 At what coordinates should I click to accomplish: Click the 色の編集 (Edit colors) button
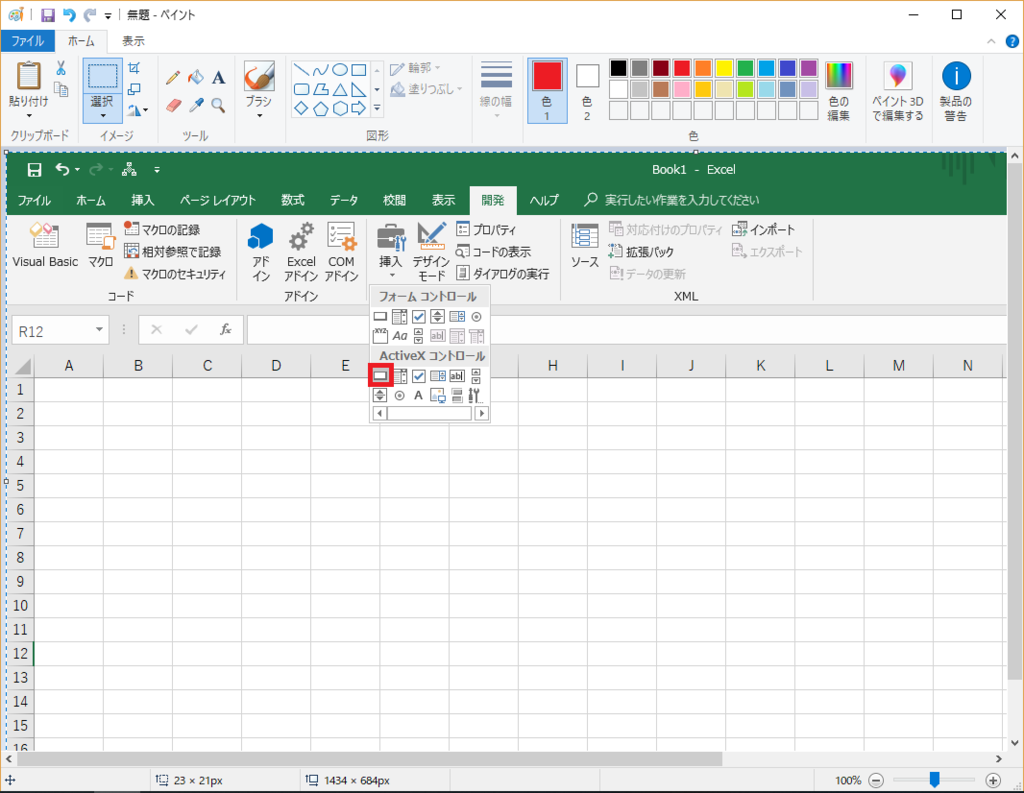click(x=841, y=86)
